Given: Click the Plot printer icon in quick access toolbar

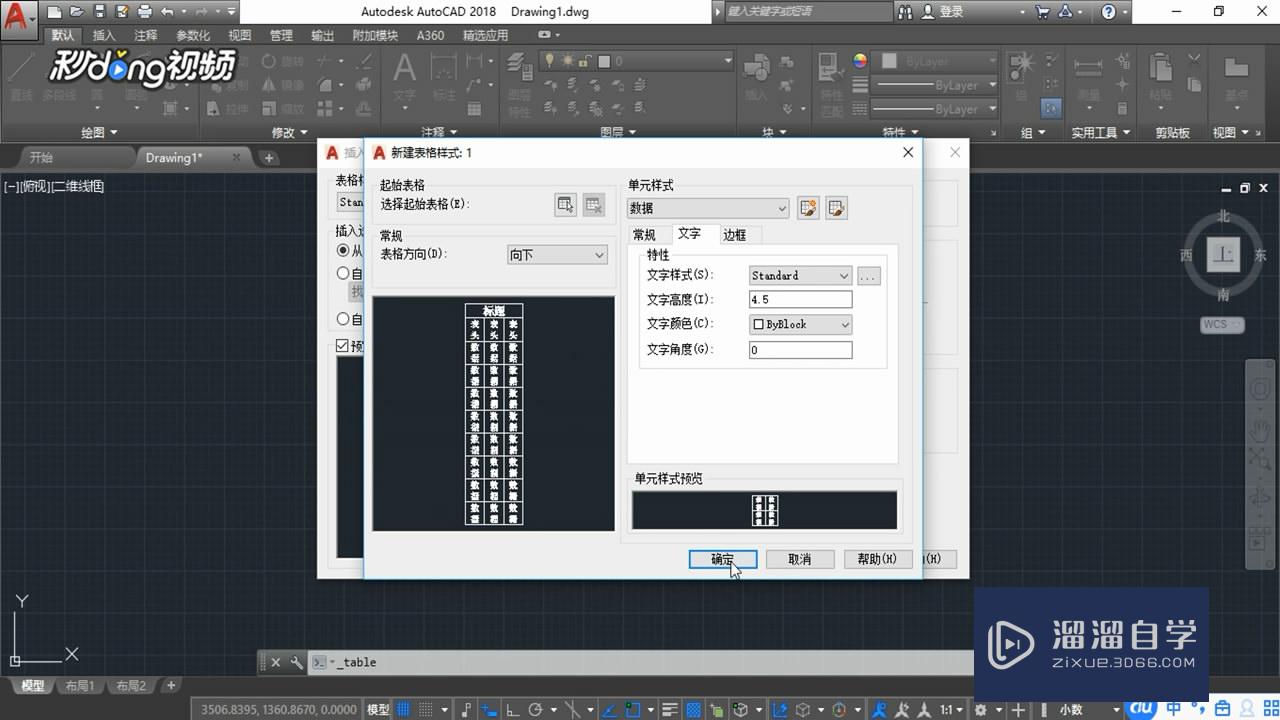Looking at the screenshot, I should tap(145, 12).
